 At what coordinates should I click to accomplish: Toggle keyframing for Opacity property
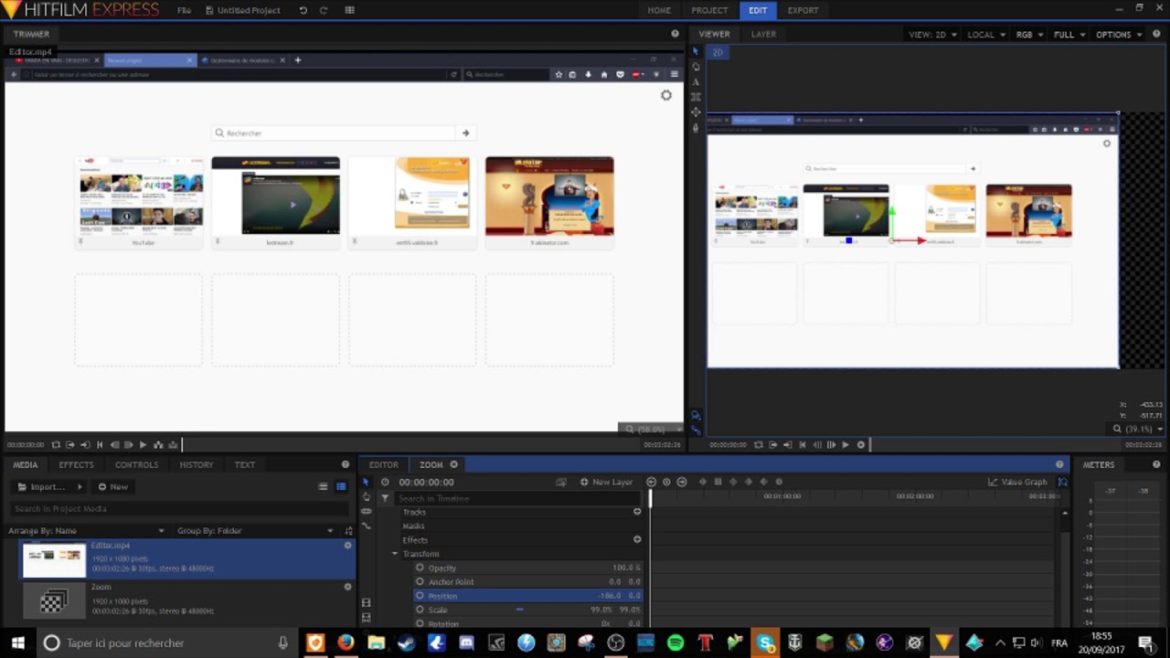click(420, 568)
